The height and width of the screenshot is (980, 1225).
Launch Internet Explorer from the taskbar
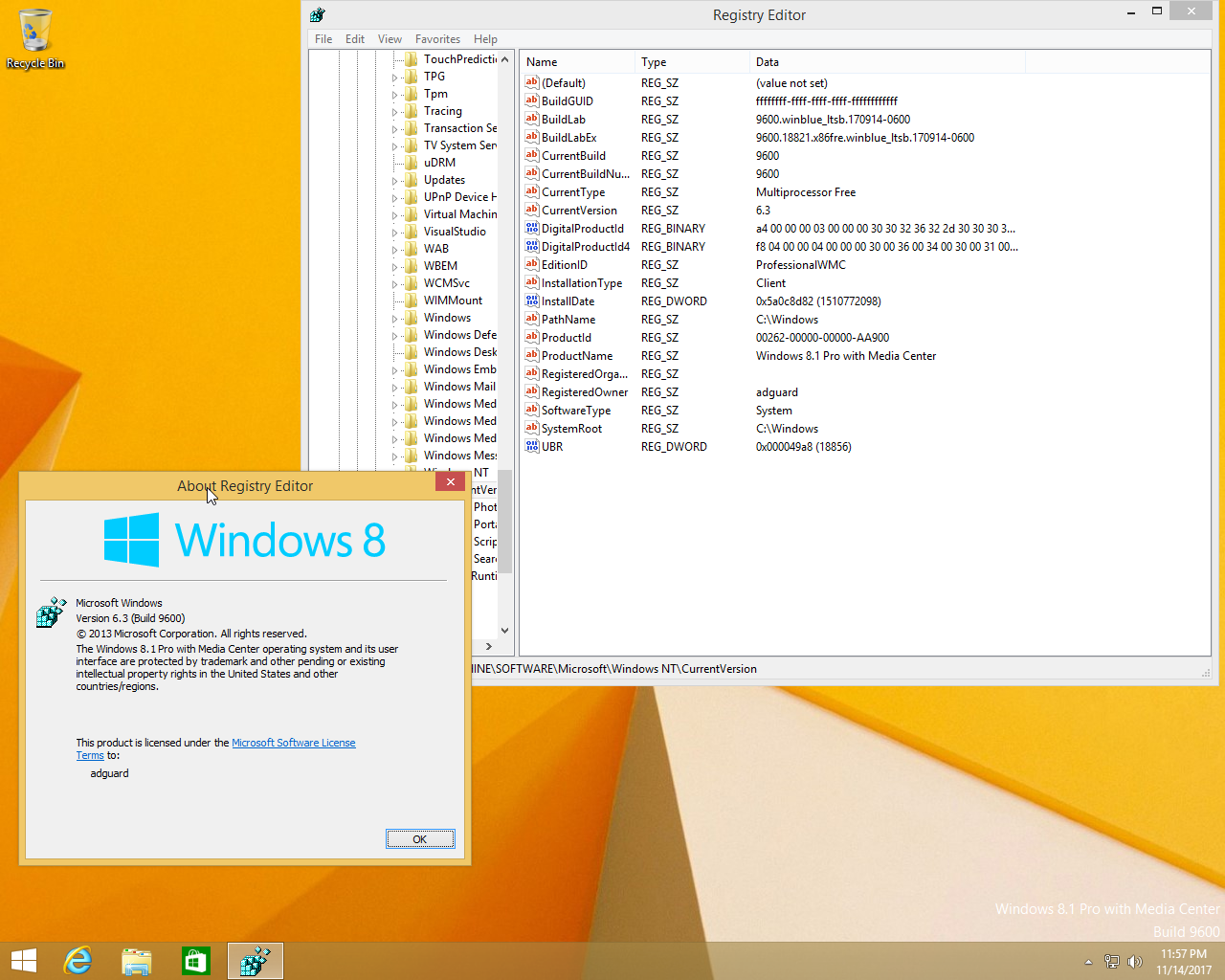[x=78, y=961]
